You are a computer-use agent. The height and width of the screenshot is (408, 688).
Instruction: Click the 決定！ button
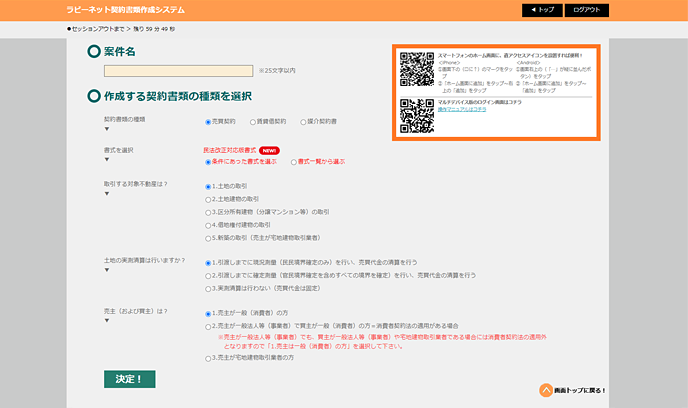click(x=129, y=379)
